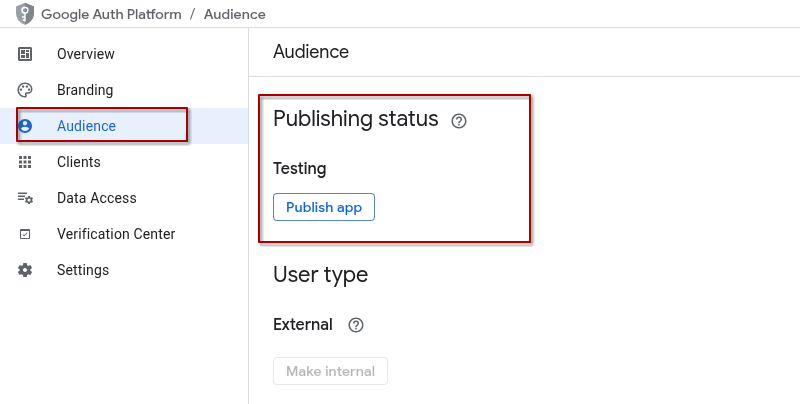
Task: Click the Data Access list-gear icon
Action: point(25,198)
